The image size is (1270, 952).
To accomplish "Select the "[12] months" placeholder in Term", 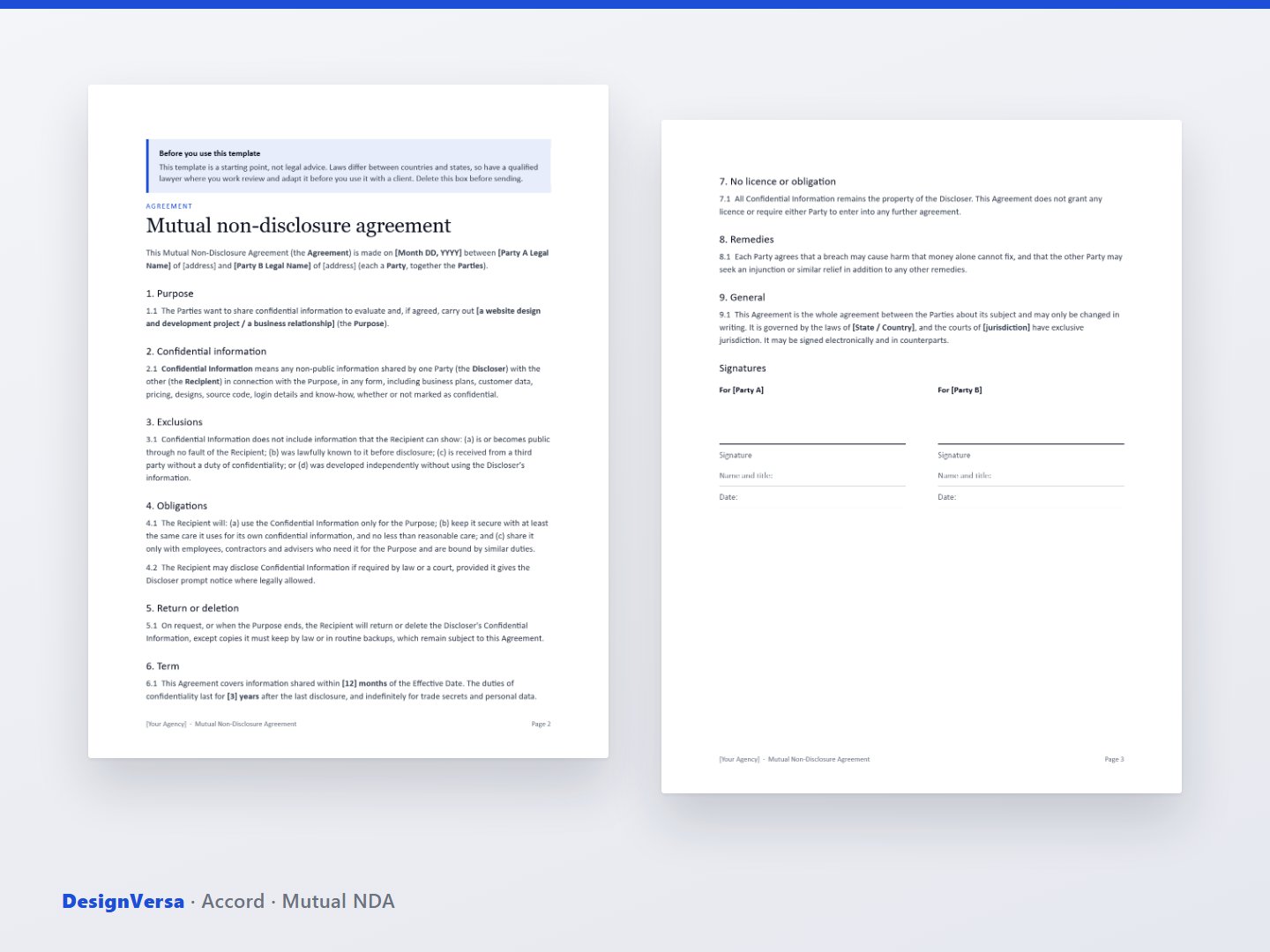I will [x=364, y=683].
